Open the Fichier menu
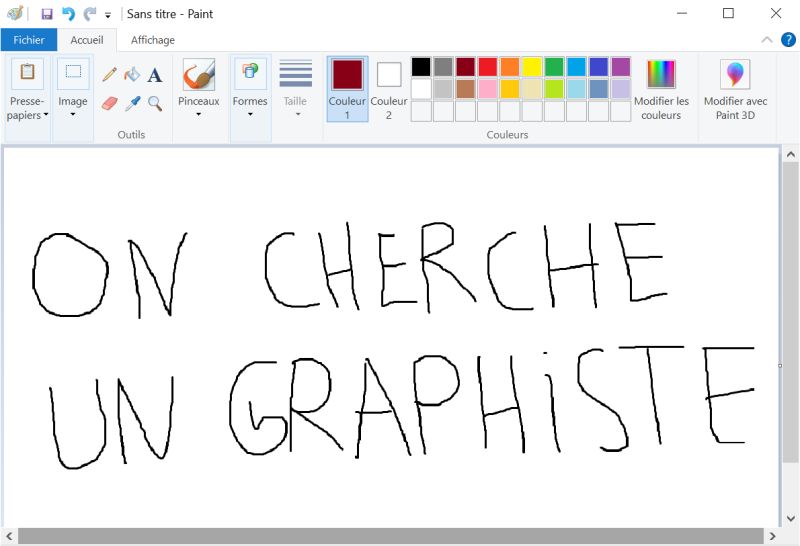Screen dimensions: 800x546 coord(29,40)
